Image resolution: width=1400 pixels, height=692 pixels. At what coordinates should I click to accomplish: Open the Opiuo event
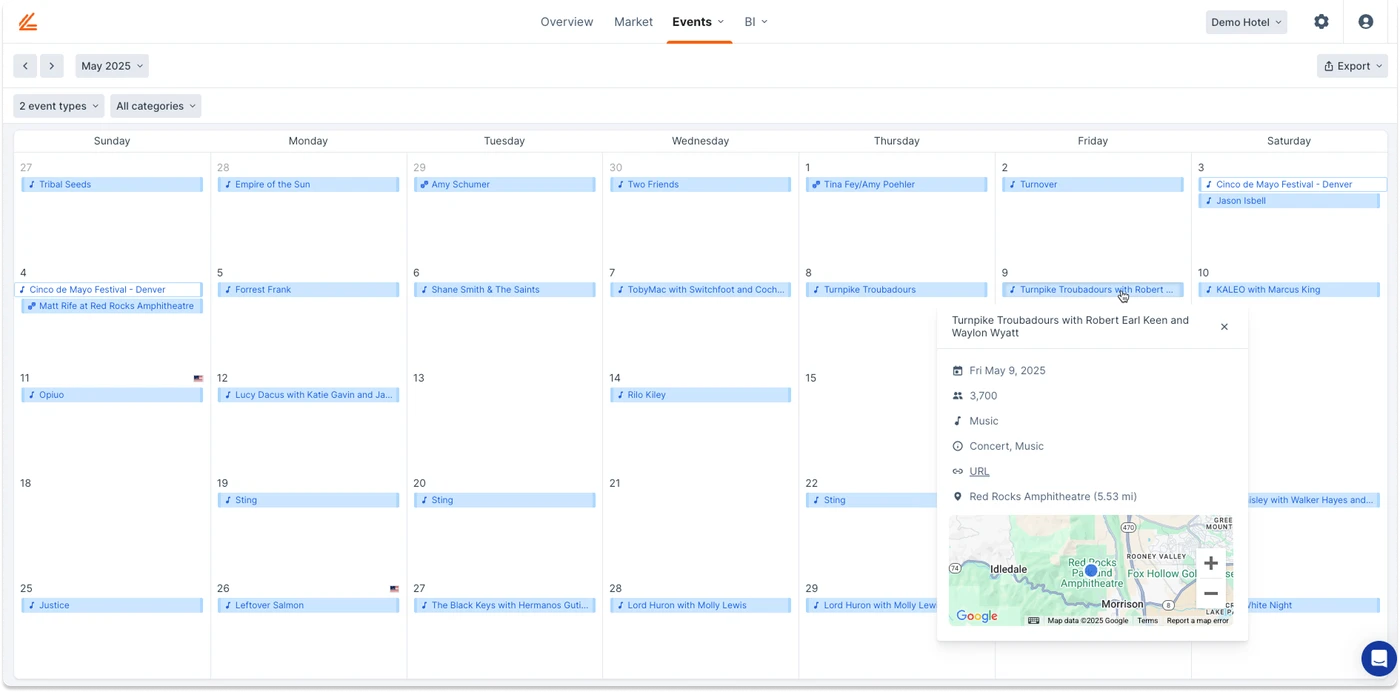coord(112,395)
